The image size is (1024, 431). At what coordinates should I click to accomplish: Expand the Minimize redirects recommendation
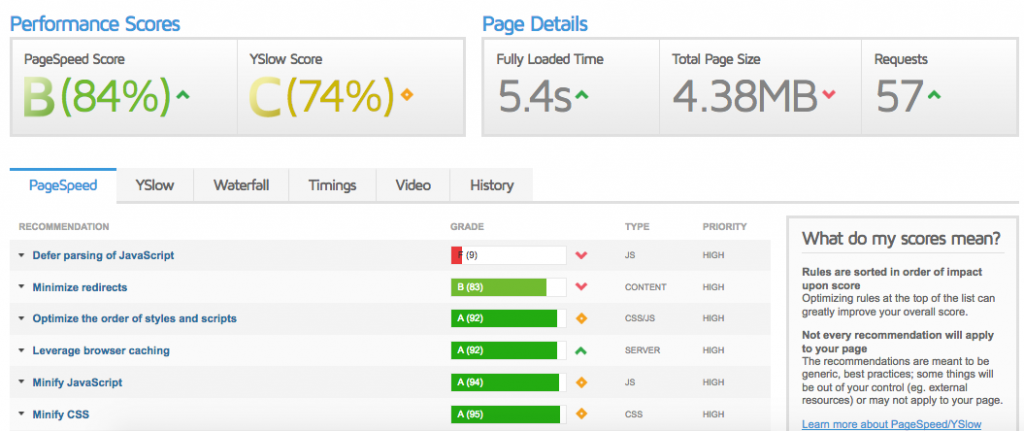pyautogui.click(x=21, y=288)
